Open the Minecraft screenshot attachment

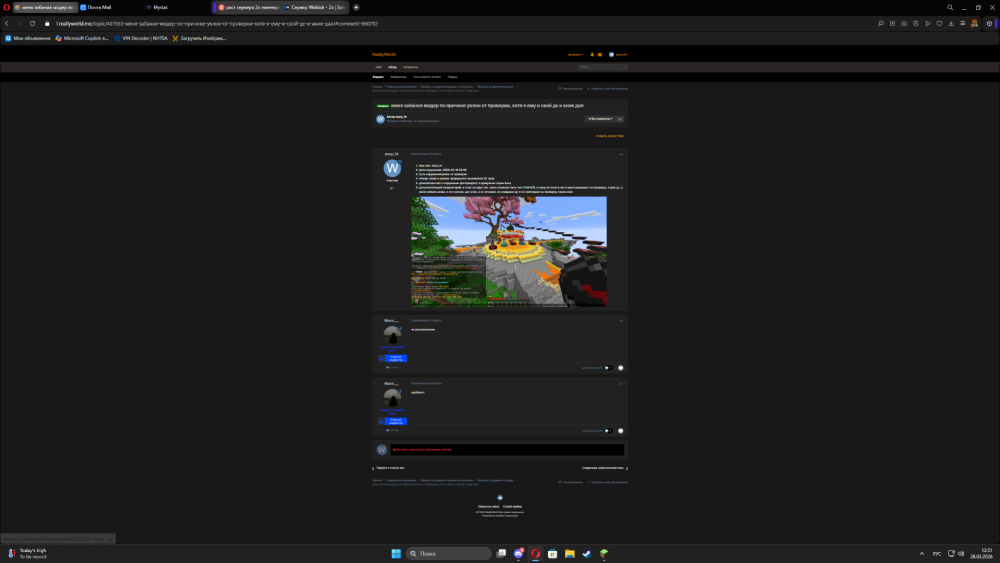click(509, 252)
